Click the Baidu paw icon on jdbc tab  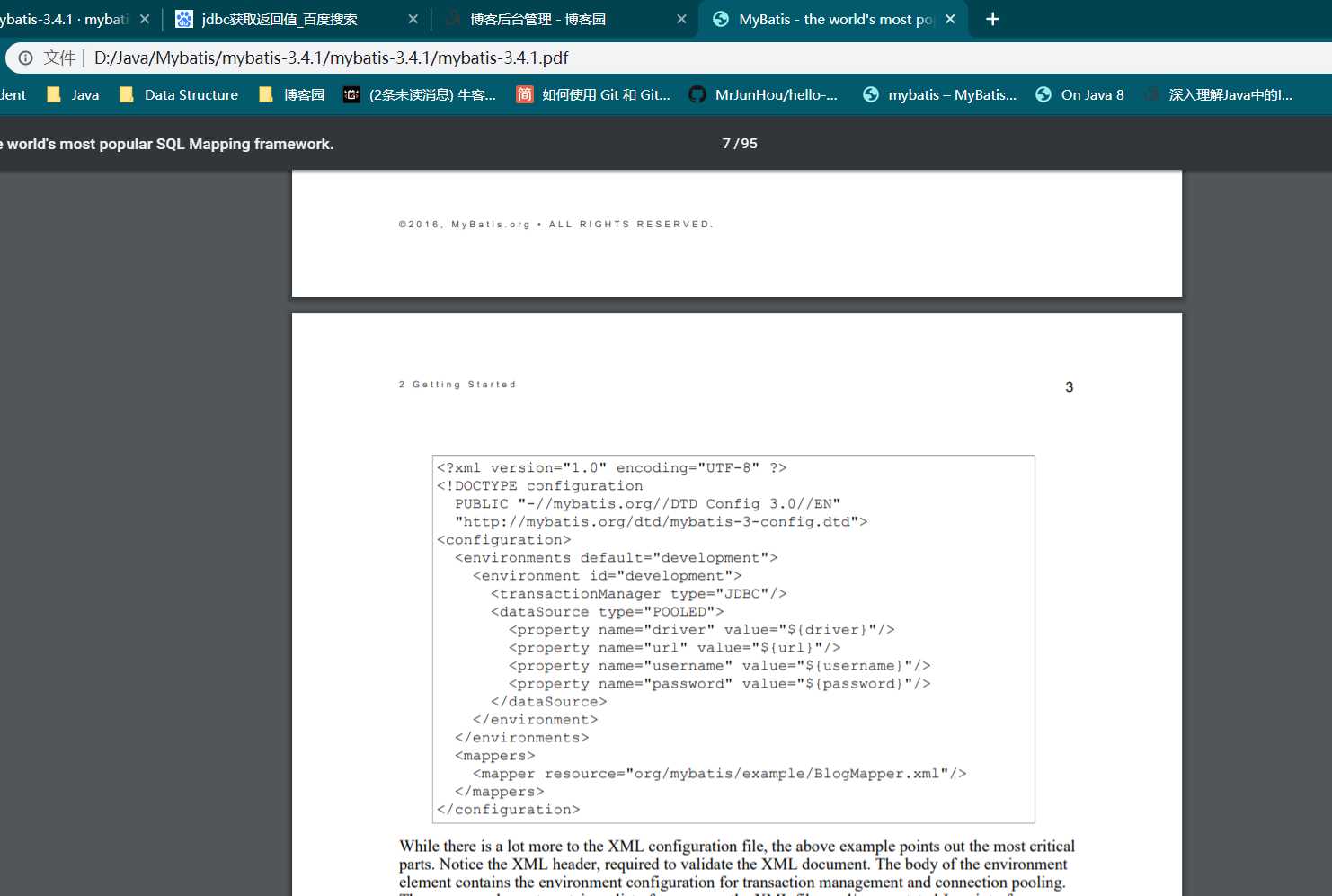[x=184, y=19]
